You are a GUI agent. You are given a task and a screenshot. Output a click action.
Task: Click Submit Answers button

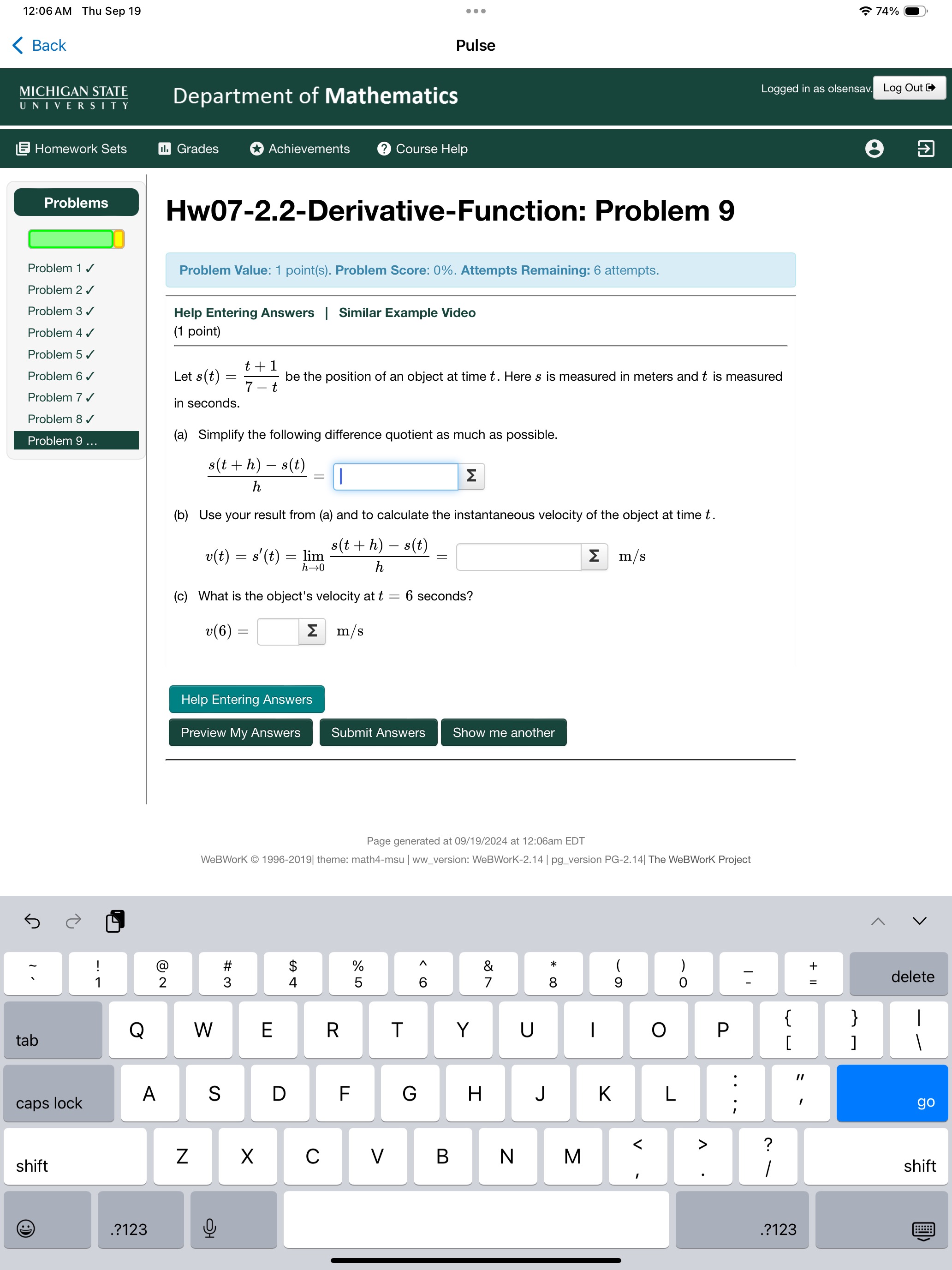pos(378,732)
